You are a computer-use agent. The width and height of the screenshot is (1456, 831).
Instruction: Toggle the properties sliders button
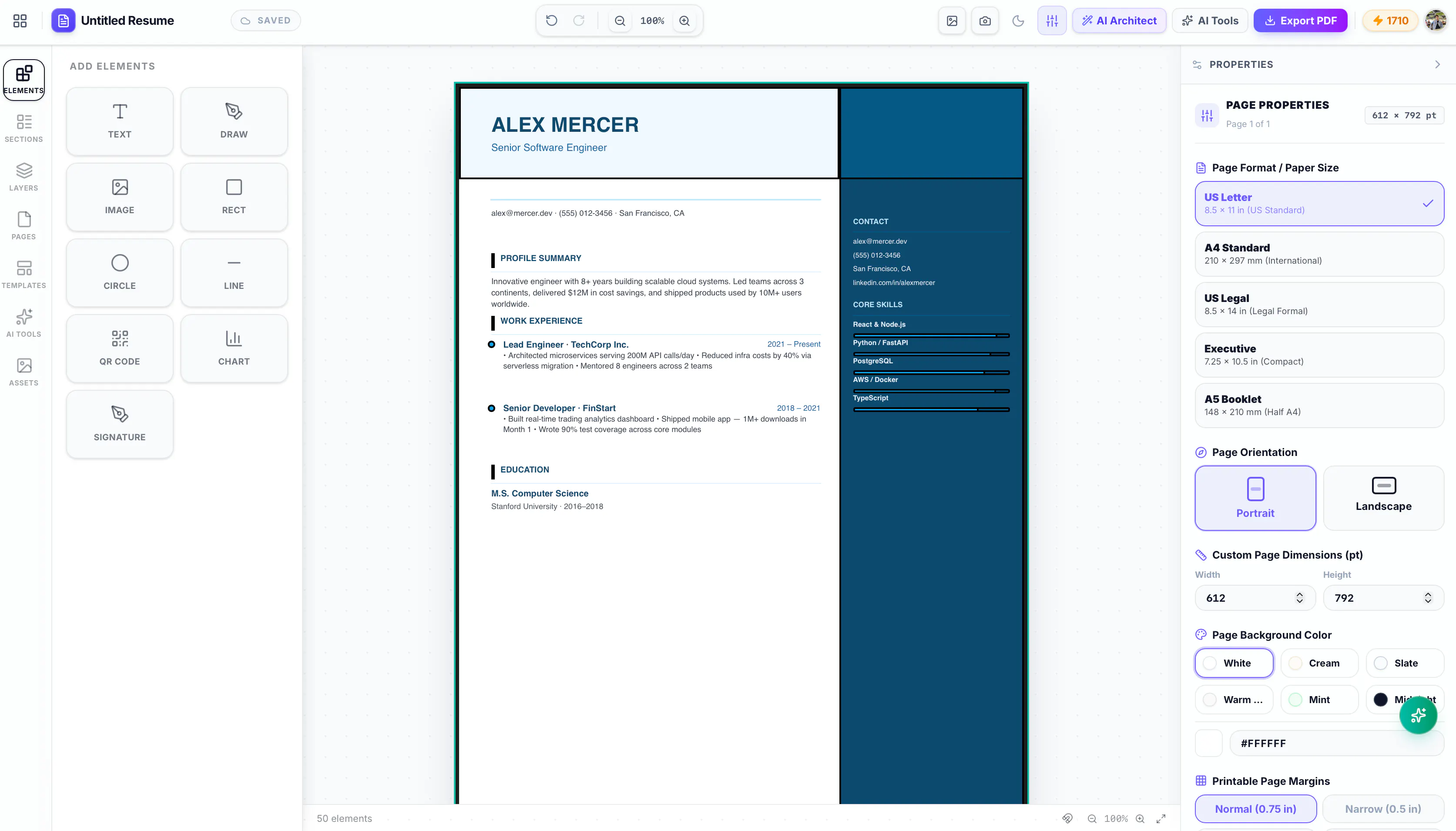click(x=1052, y=21)
